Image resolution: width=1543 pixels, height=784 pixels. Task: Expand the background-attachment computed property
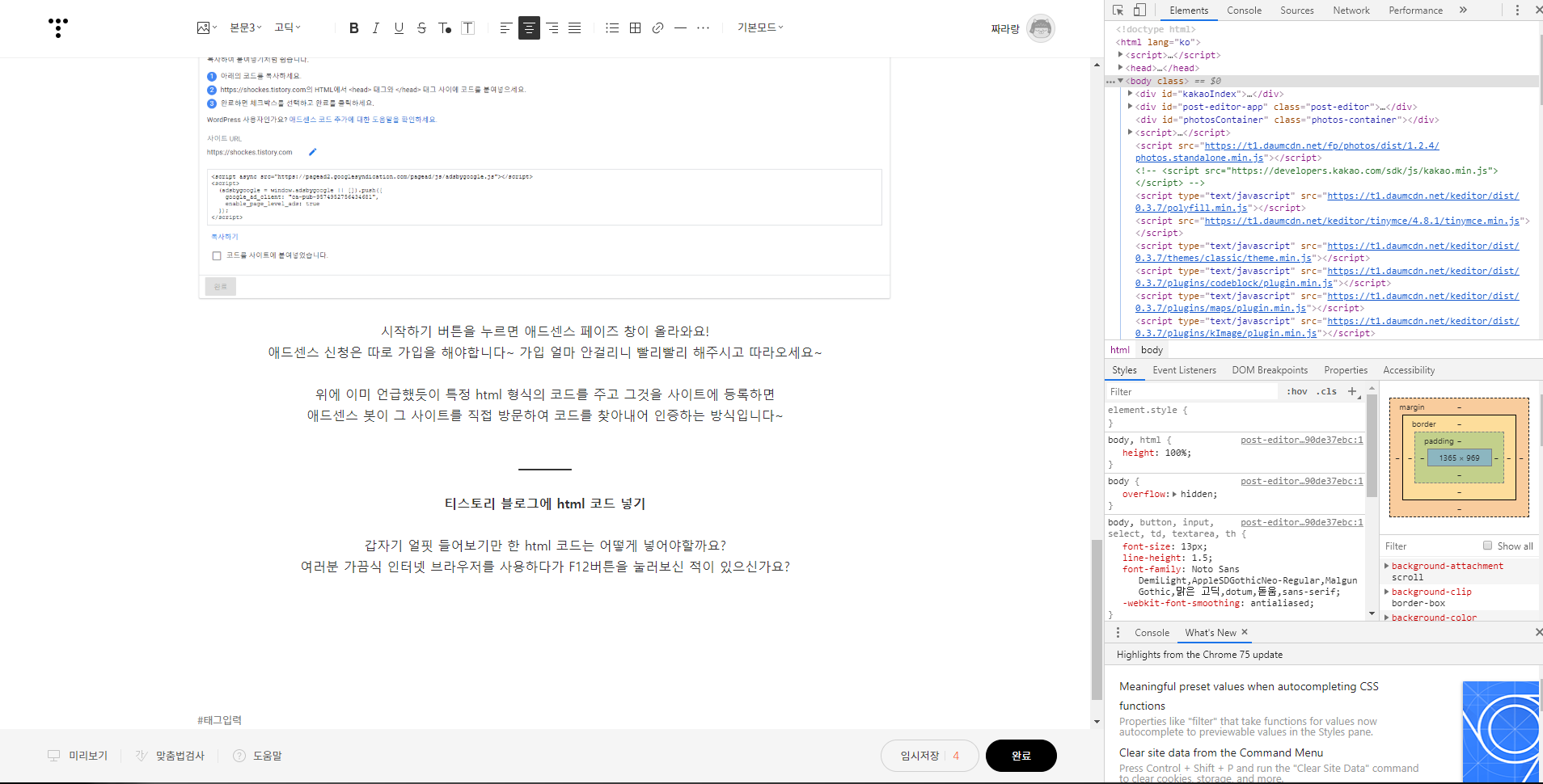click(1387, 566)
